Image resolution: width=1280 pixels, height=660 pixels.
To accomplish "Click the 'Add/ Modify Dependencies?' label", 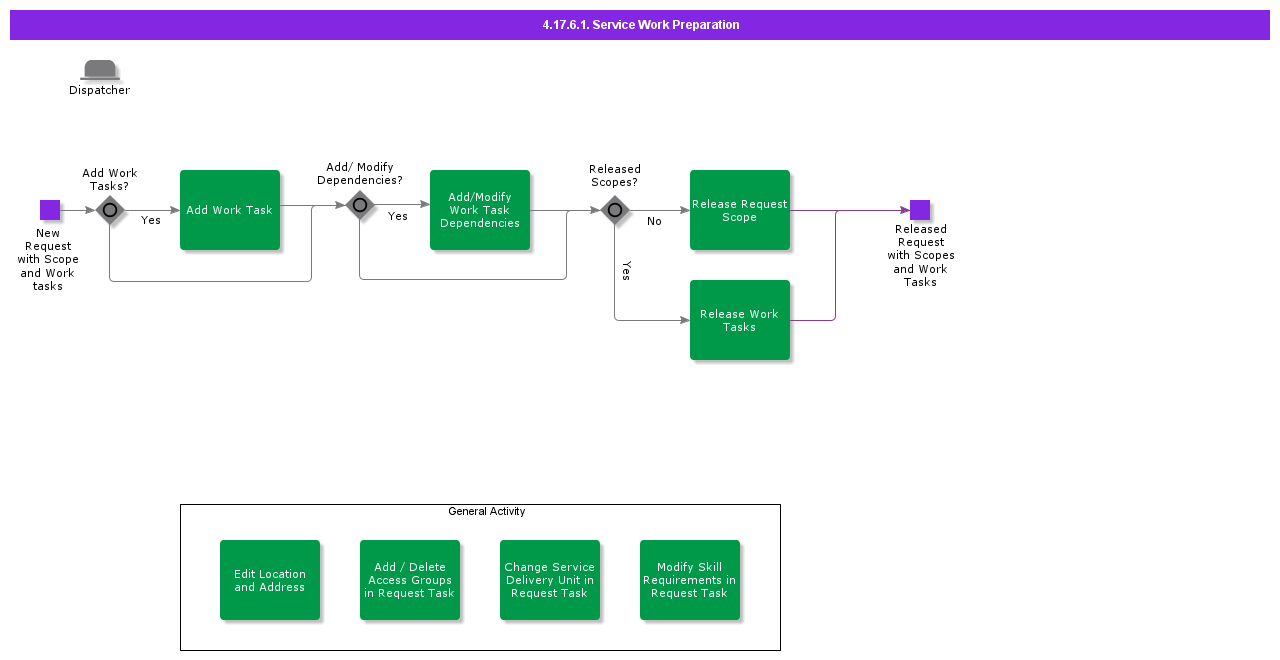I will click(x=360, y=174).
